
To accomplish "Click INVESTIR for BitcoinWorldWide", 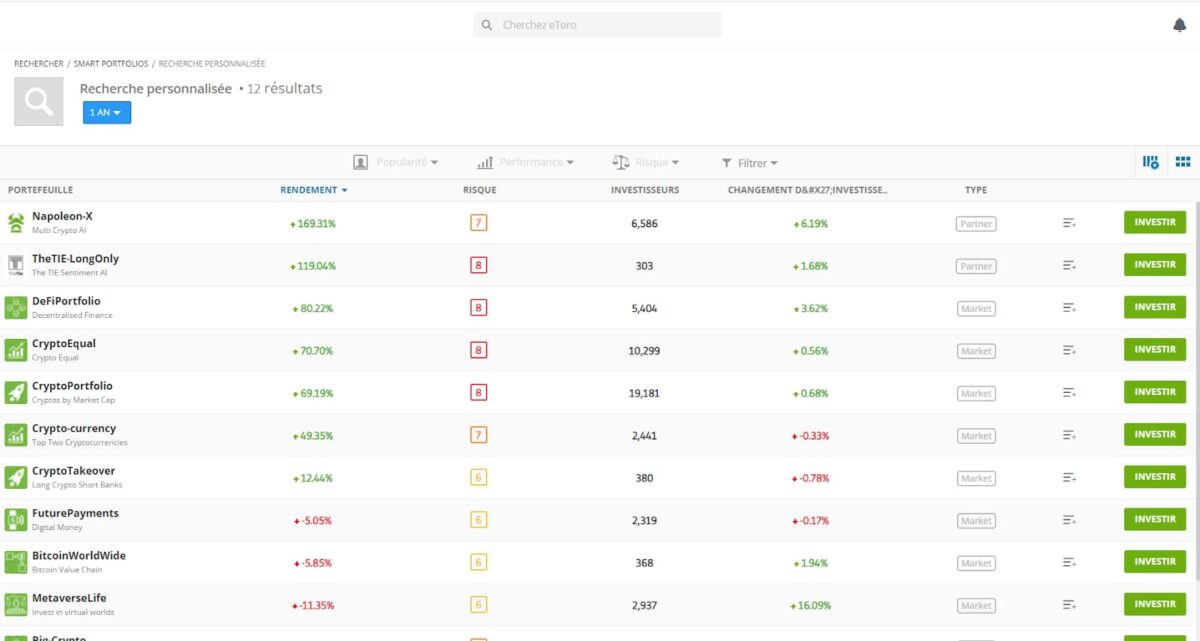I will tap(1155, 562).
